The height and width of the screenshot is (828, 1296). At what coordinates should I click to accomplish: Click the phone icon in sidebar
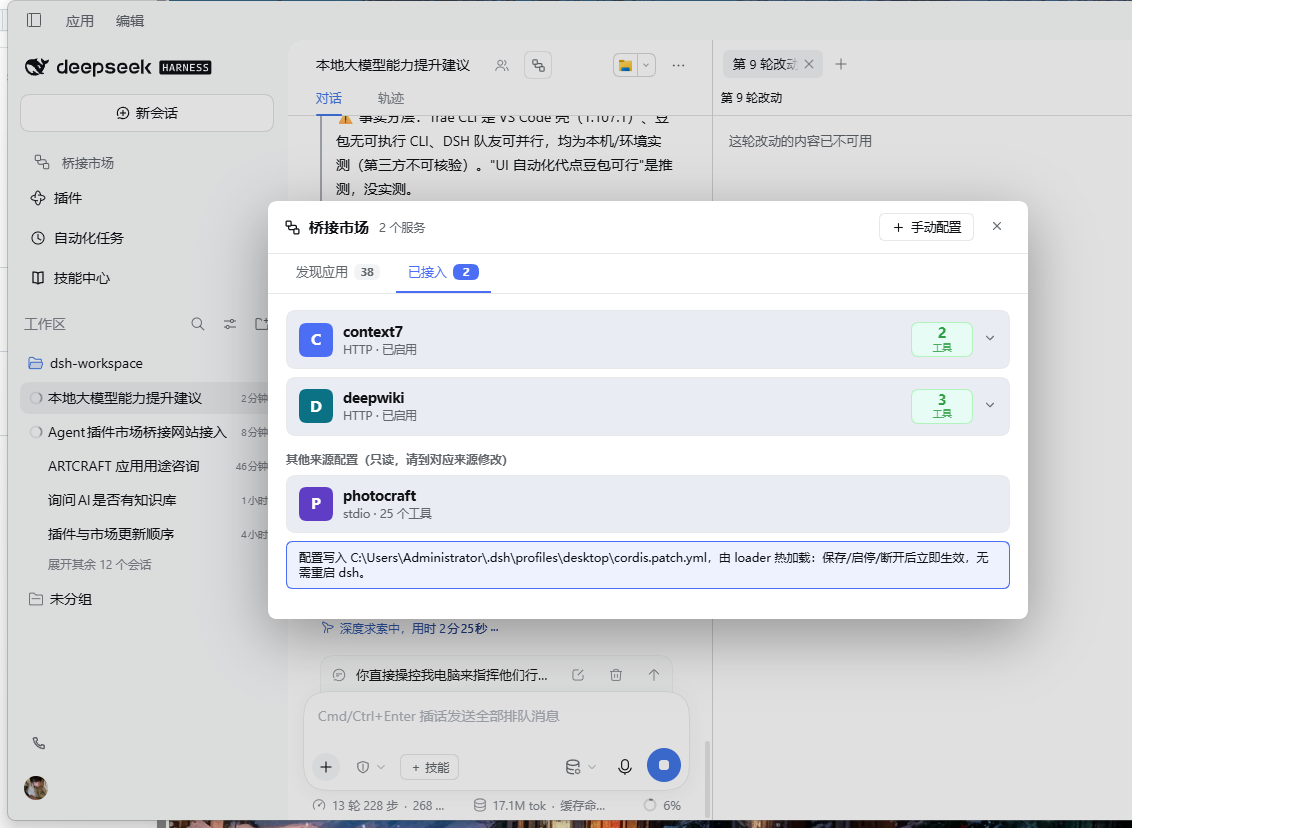click(x=39, y=743)
